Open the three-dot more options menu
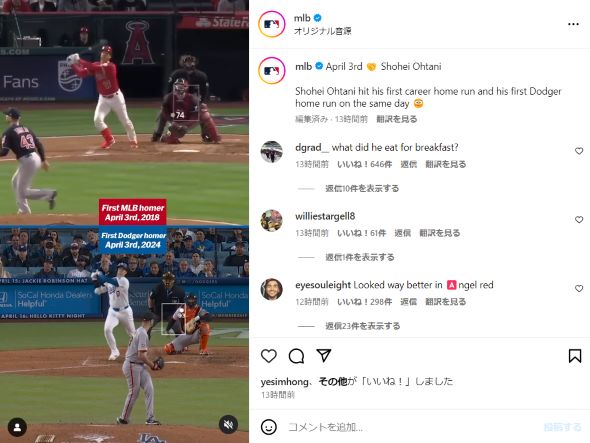This screenshot has height=443, width=590. 573,24
